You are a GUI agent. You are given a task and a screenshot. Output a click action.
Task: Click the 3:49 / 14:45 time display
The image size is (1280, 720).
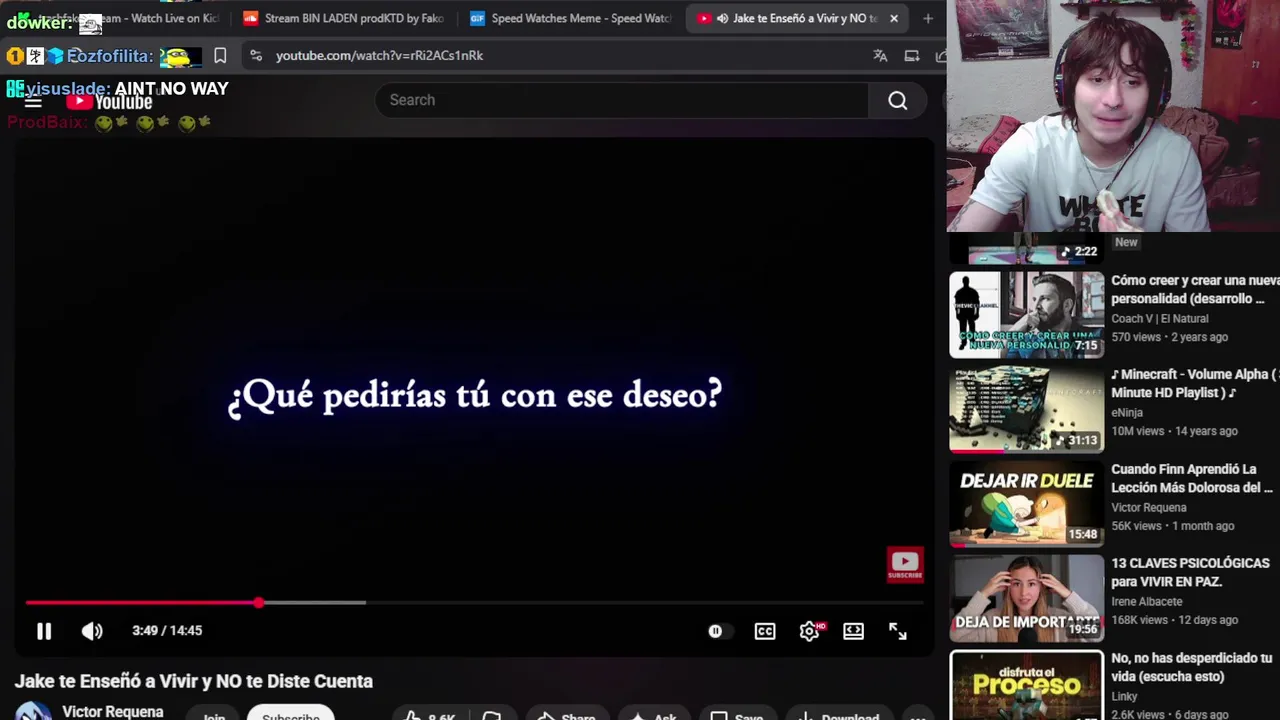pos(167,631)
